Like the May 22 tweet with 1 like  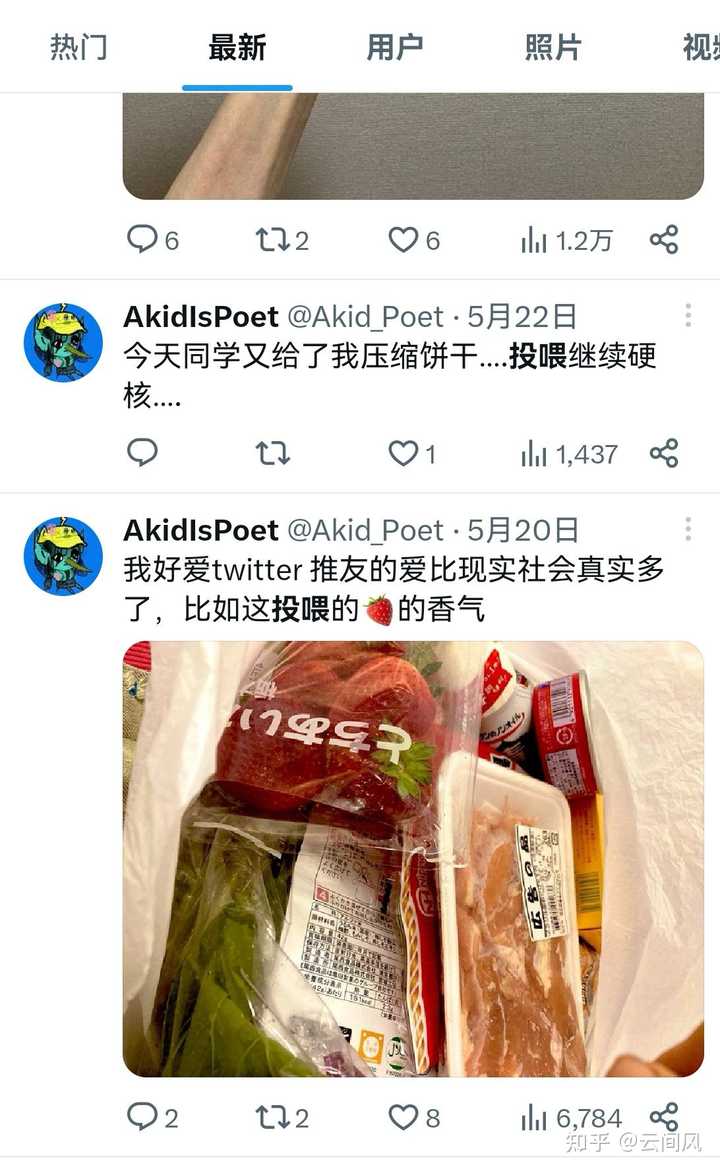pos(412,453)
